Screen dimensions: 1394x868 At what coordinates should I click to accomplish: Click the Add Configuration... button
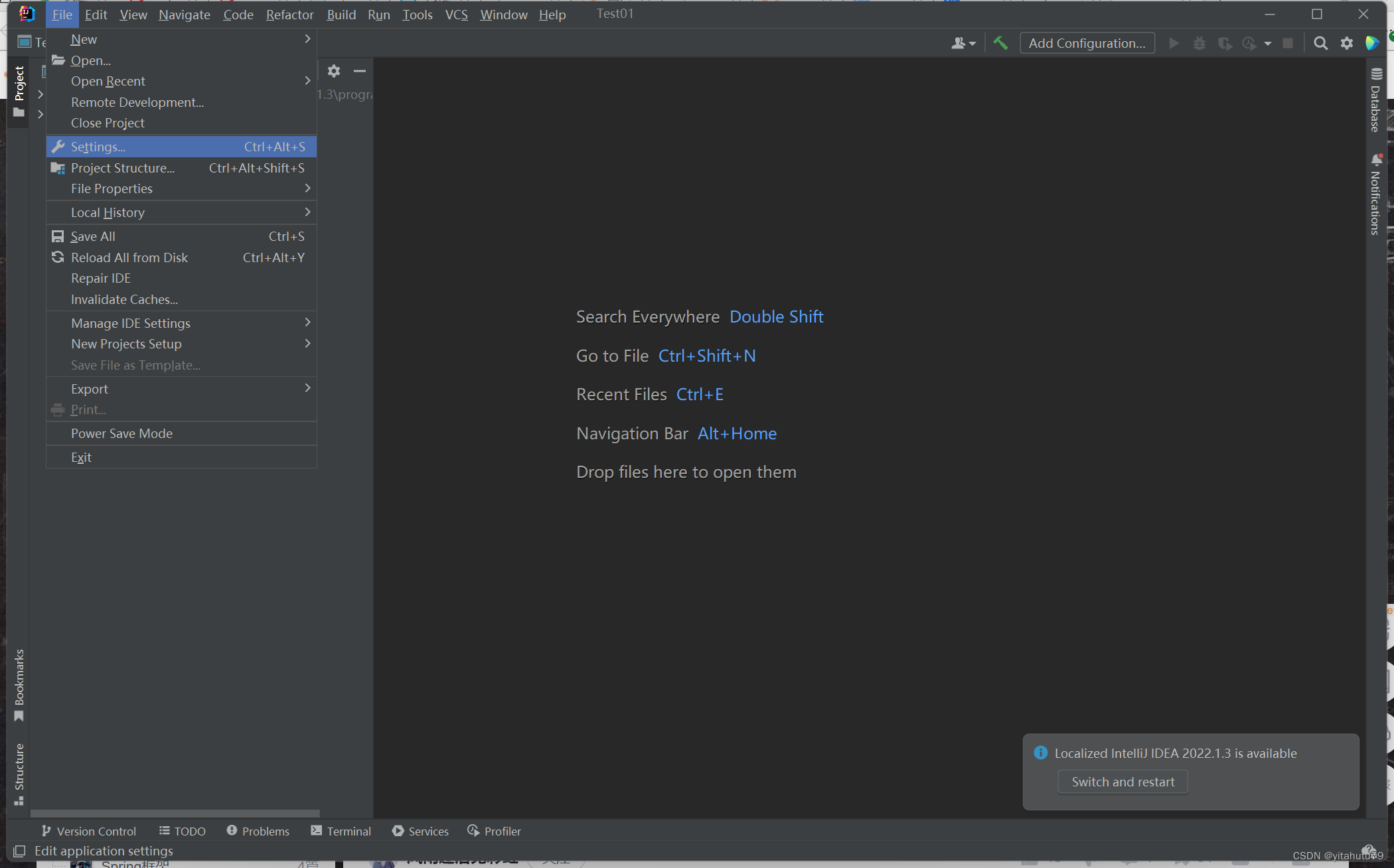1087,43
